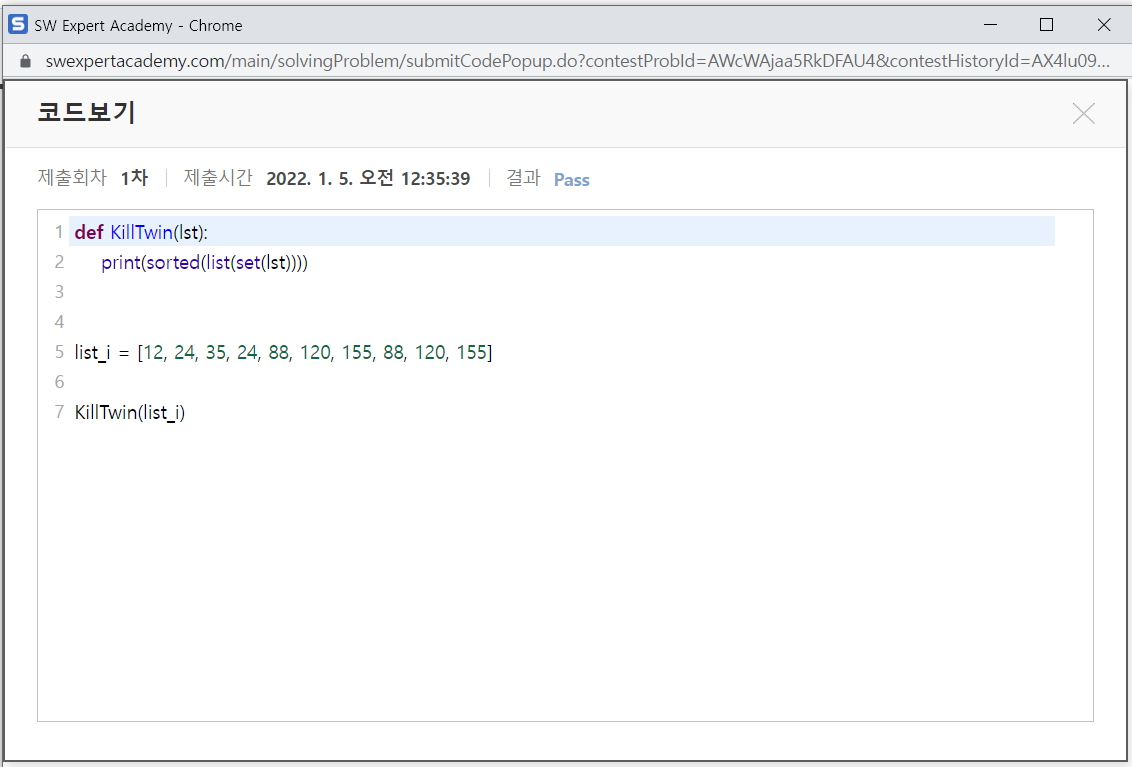The image size is (1132, 767).
Task: Click the Pass result text
Action: point(572,180)
